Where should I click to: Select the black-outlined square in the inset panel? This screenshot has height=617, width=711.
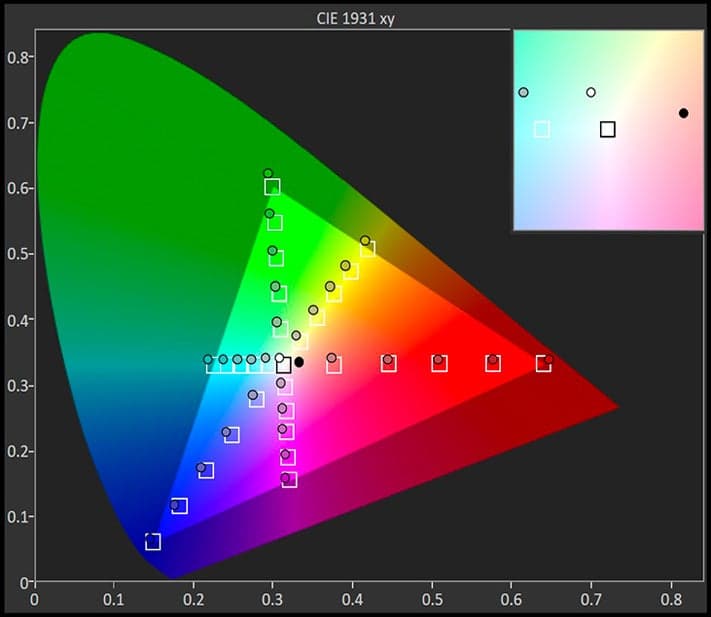click(608, 129)
